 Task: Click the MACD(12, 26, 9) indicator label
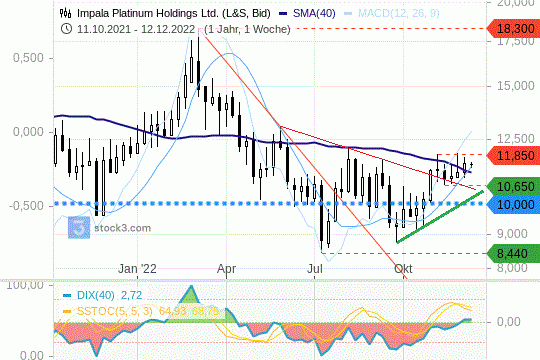click(399, 13)
